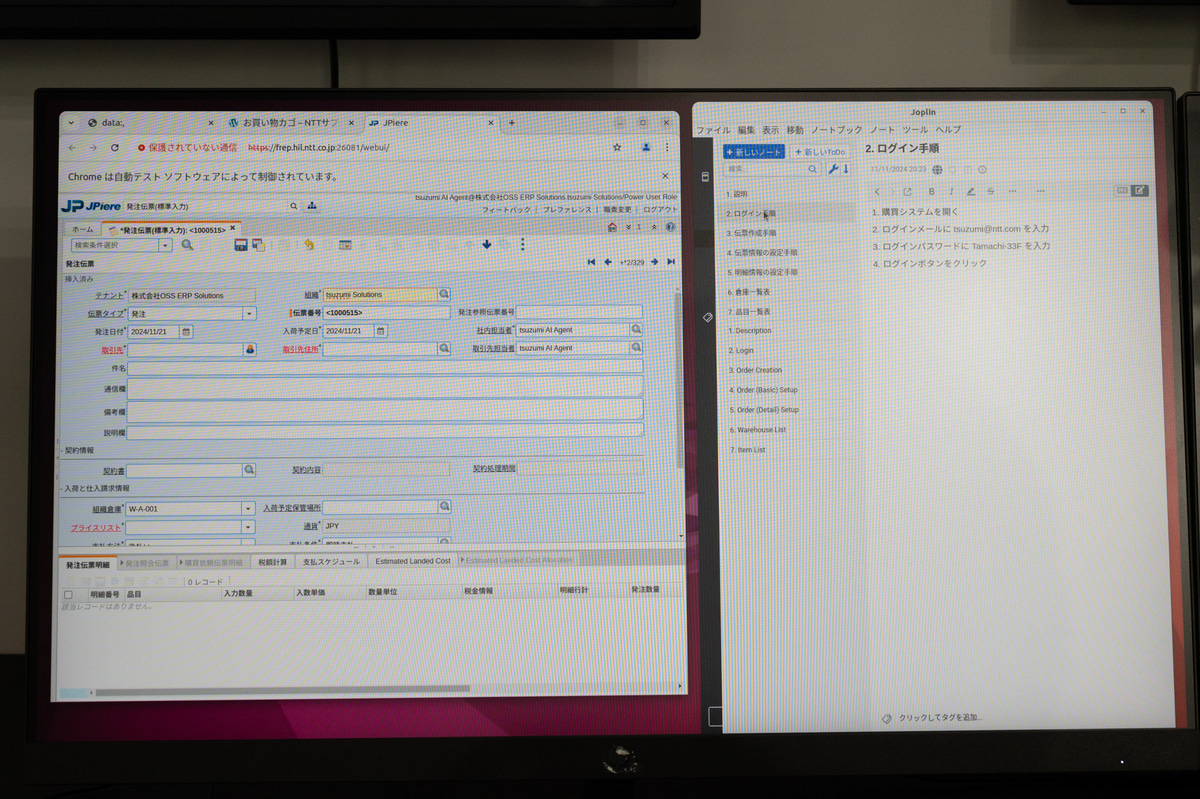Click the lookup icon for 入荷予定保管場所 field
The image size is (1200, 799).
click(444, 508)
